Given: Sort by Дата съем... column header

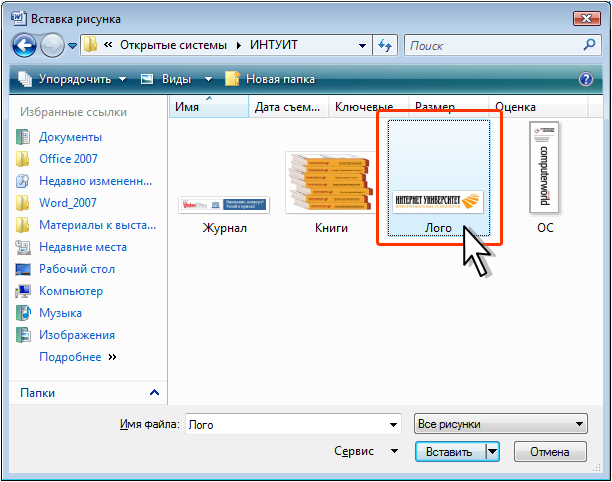Looking at the screenshot, I should pos(288,107).
